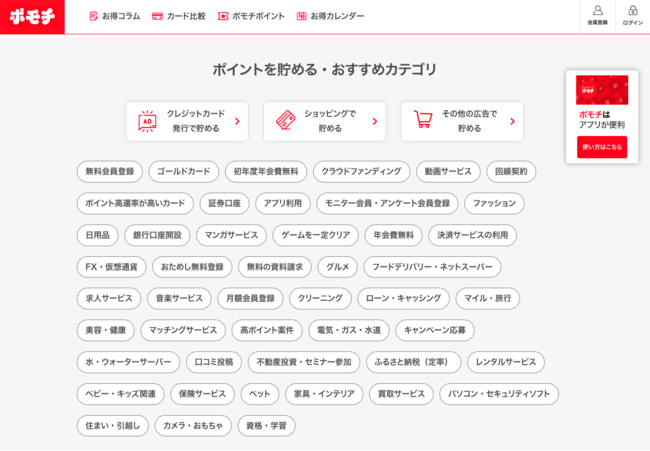This screenshot has width=650, height=451.
Task: Choose the ペット tag
Action: pos(260,394)
